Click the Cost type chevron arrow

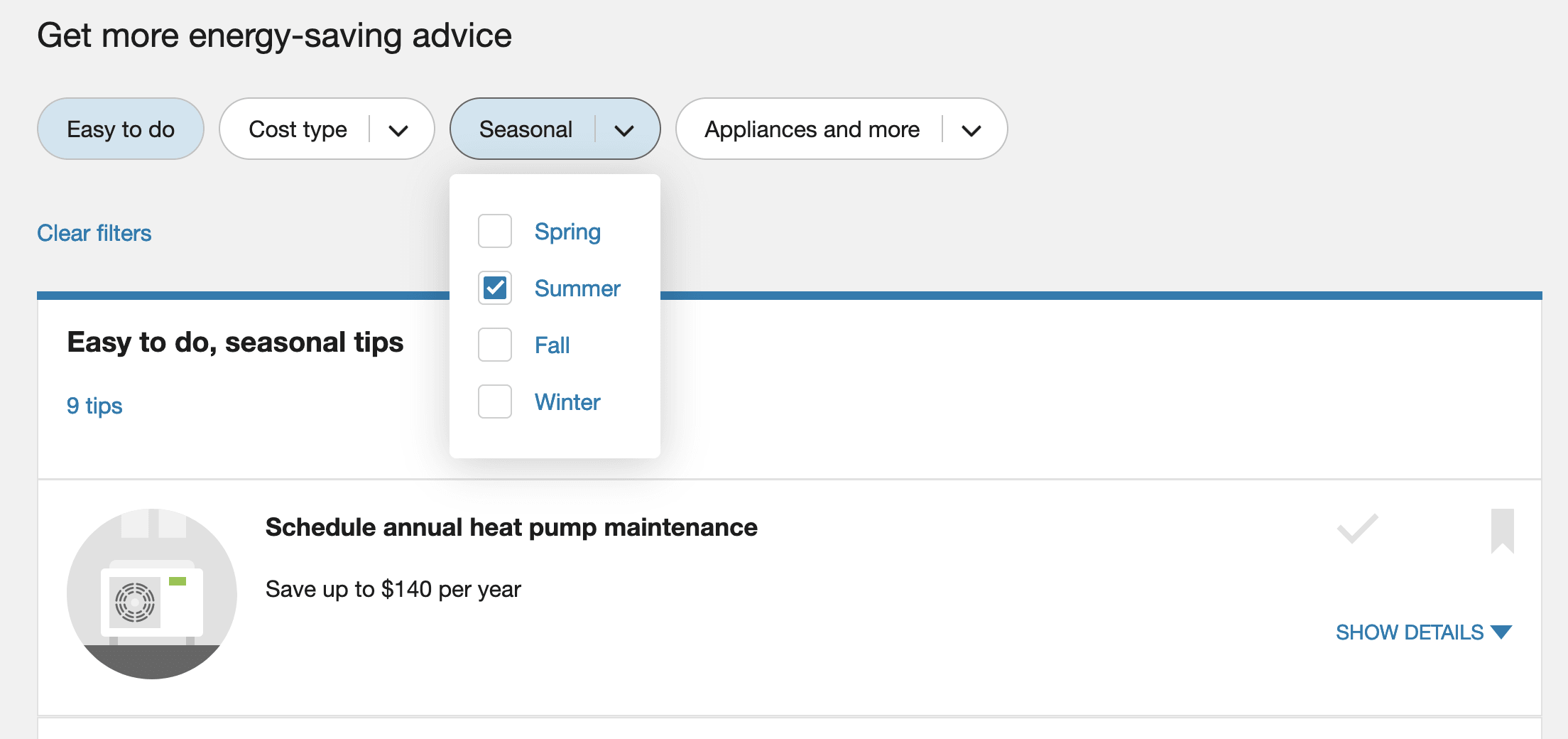pos(398,130)
